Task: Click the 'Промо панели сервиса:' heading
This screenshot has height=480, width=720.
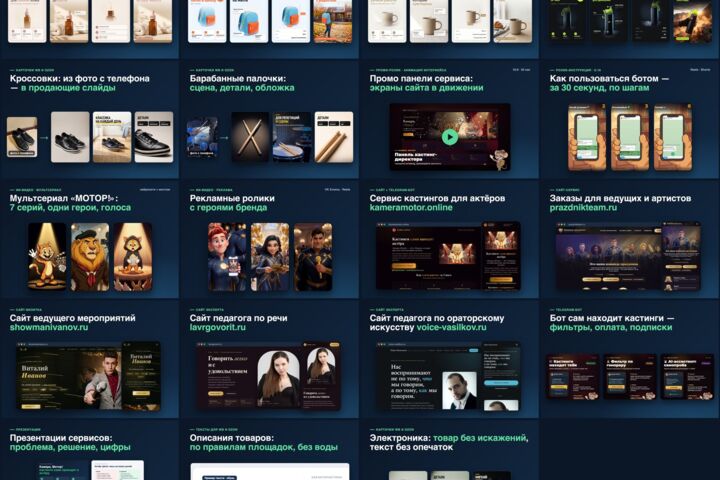Action: pyautogui.click(x=421, y=79)
